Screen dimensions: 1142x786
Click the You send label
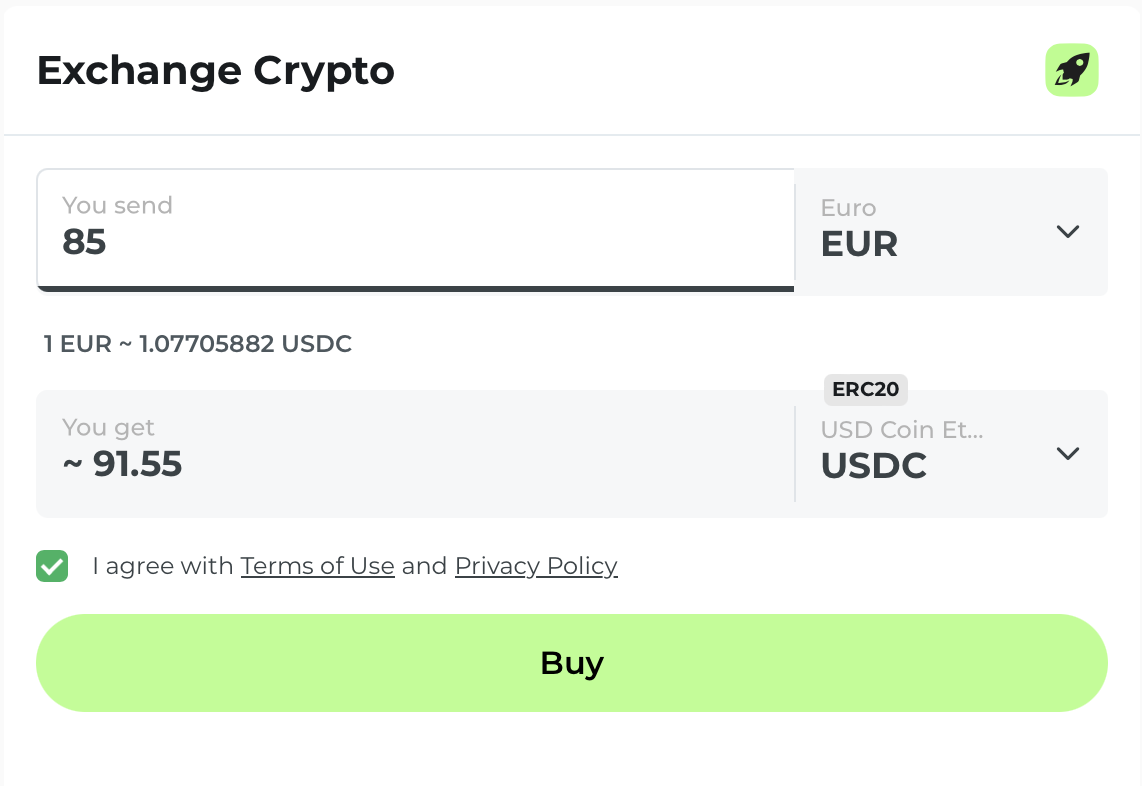pyautogui.click(x=117, y=206)
